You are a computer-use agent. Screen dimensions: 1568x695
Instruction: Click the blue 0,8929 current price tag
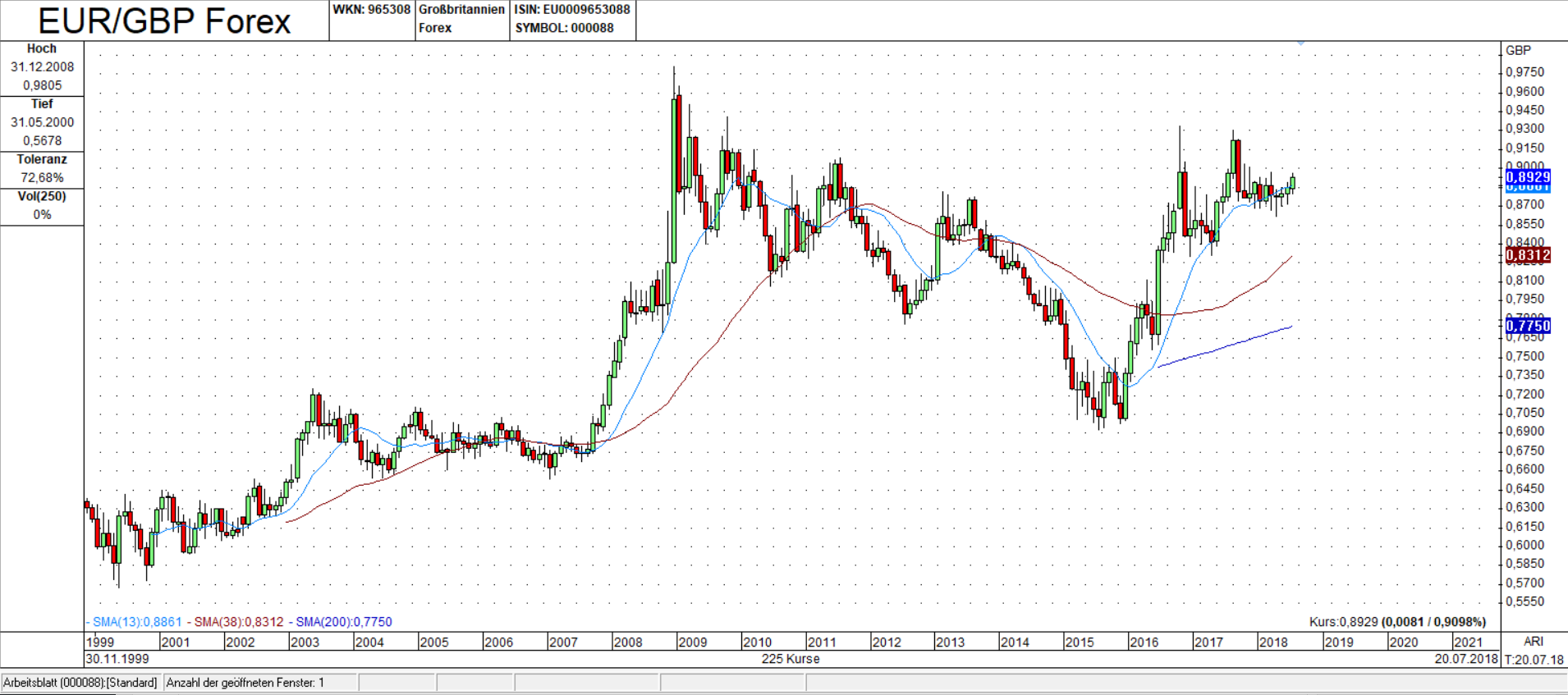(1528, 177)
